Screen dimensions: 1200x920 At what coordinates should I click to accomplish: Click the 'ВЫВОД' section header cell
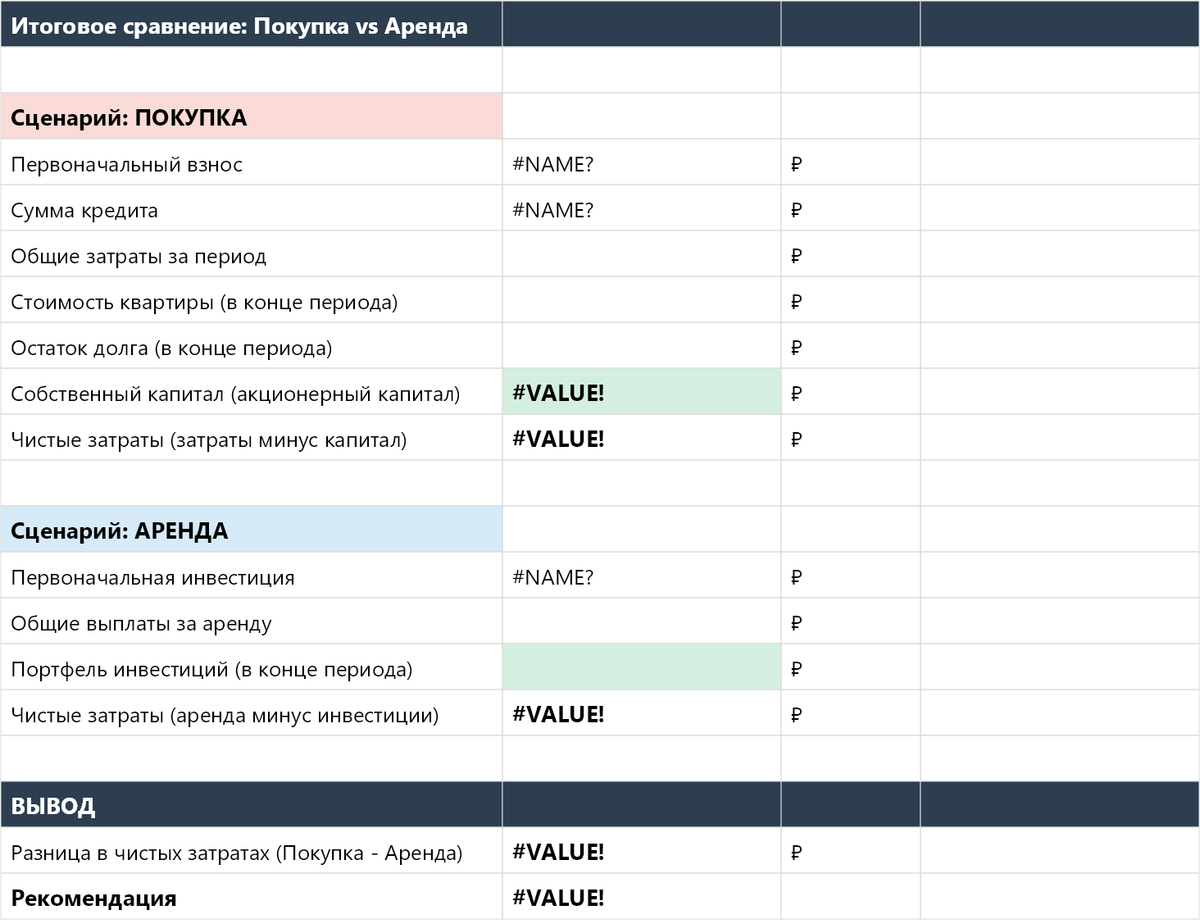coord(250,804)
